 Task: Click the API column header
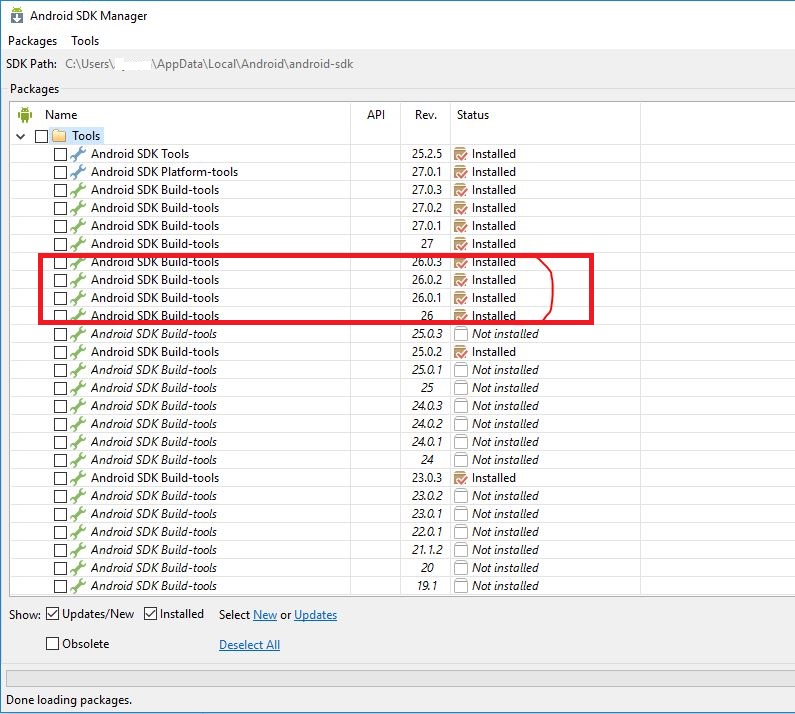[376, 115]
